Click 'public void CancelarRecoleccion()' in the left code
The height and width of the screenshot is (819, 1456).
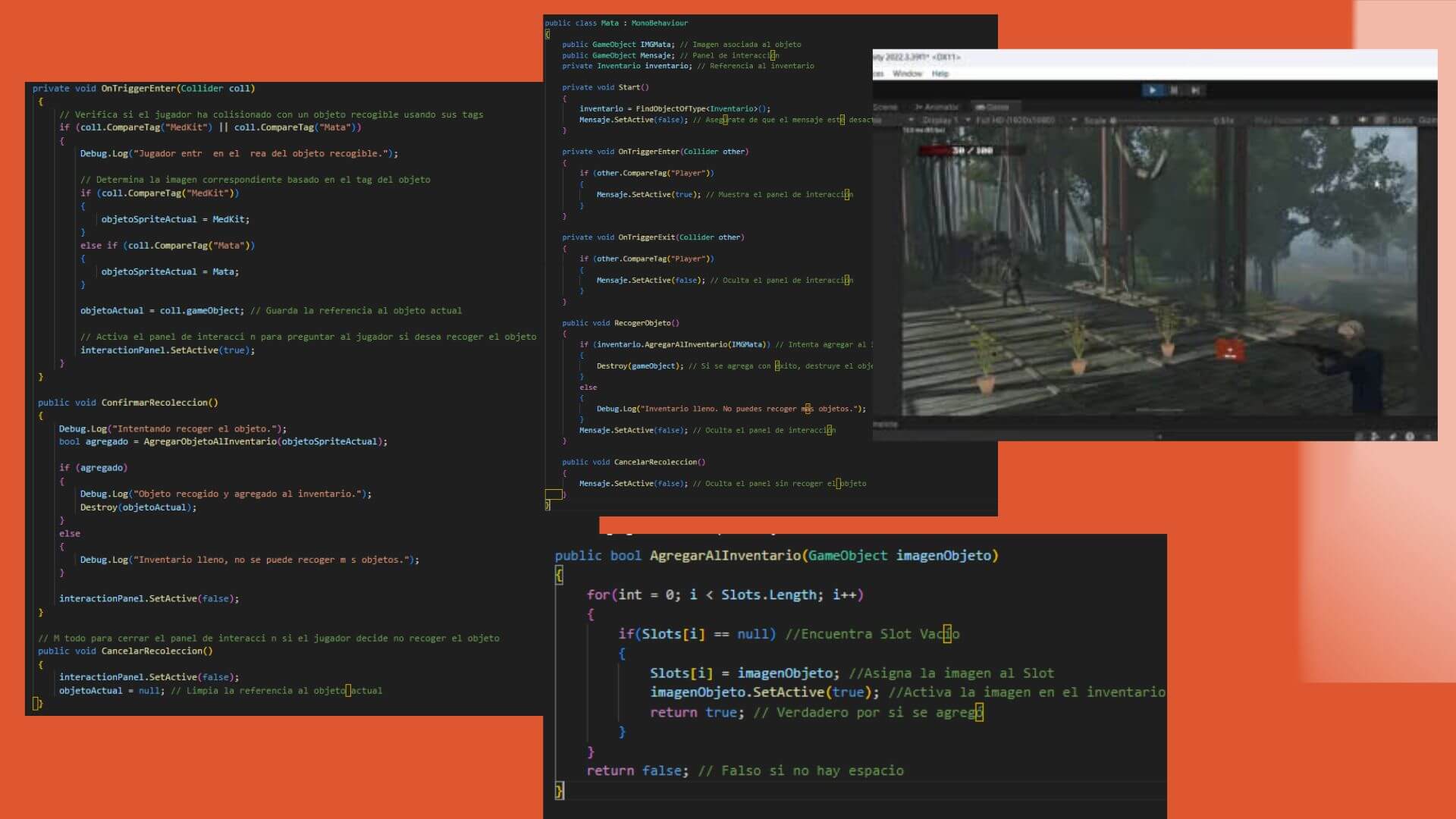coord(125,651)
